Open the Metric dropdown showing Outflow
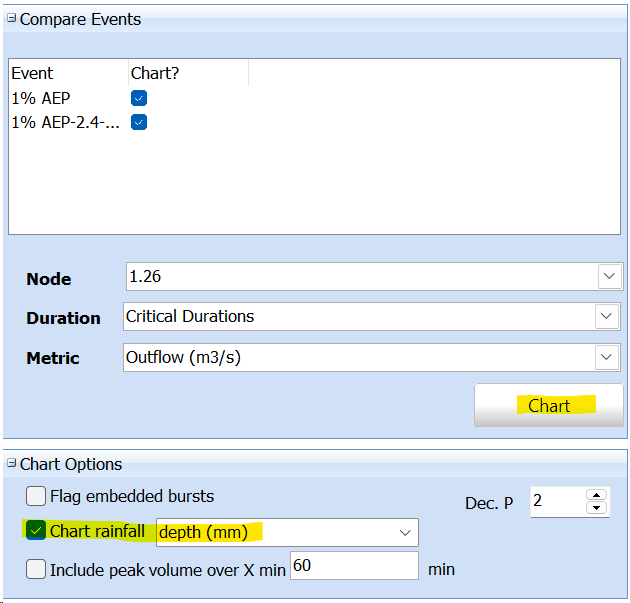Image resolution: width=630 pixels, height=603 pixels. pyautogui.click(x=606, y=357)
